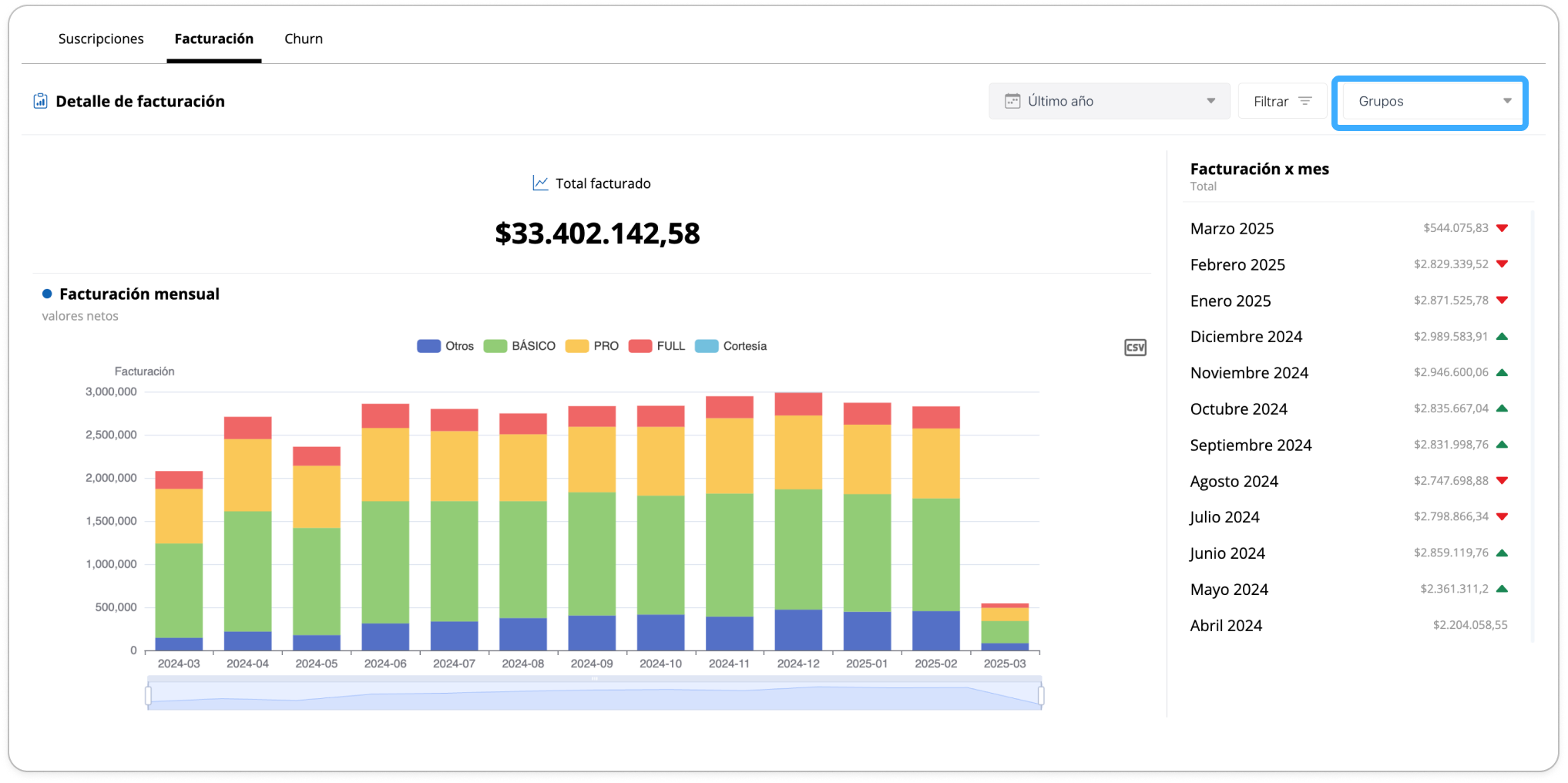Image resolution: width=1568 pixels, height=783 pixels.
Task: Select the Facturación tab
Action: click(x=214, y=39)
